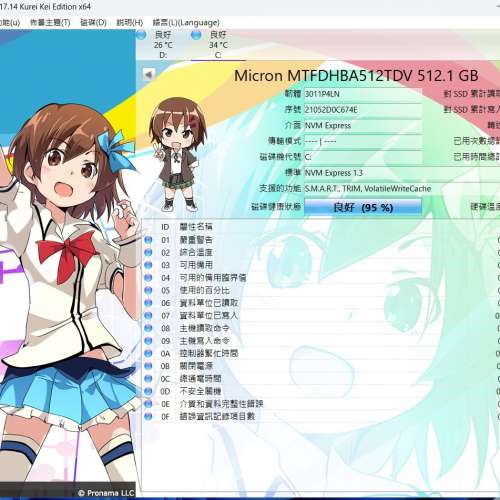Click the status orb of attribute 0C 總通電時間
500x500 pixels.
tap(148, 379)
